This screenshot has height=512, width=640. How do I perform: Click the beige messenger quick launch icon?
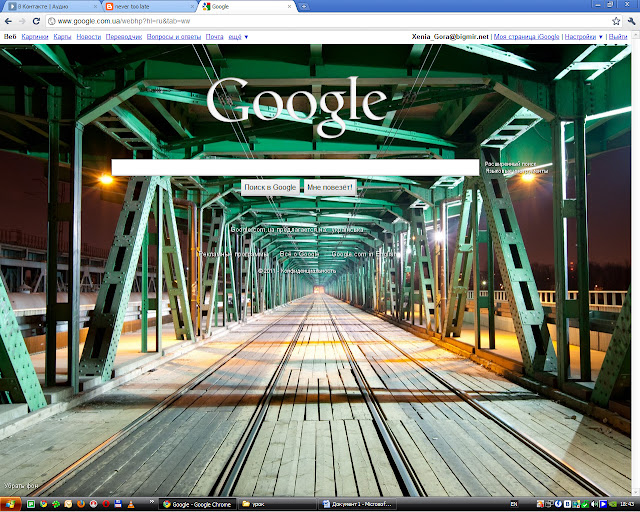pyautogui.click(x=68, y=504)
